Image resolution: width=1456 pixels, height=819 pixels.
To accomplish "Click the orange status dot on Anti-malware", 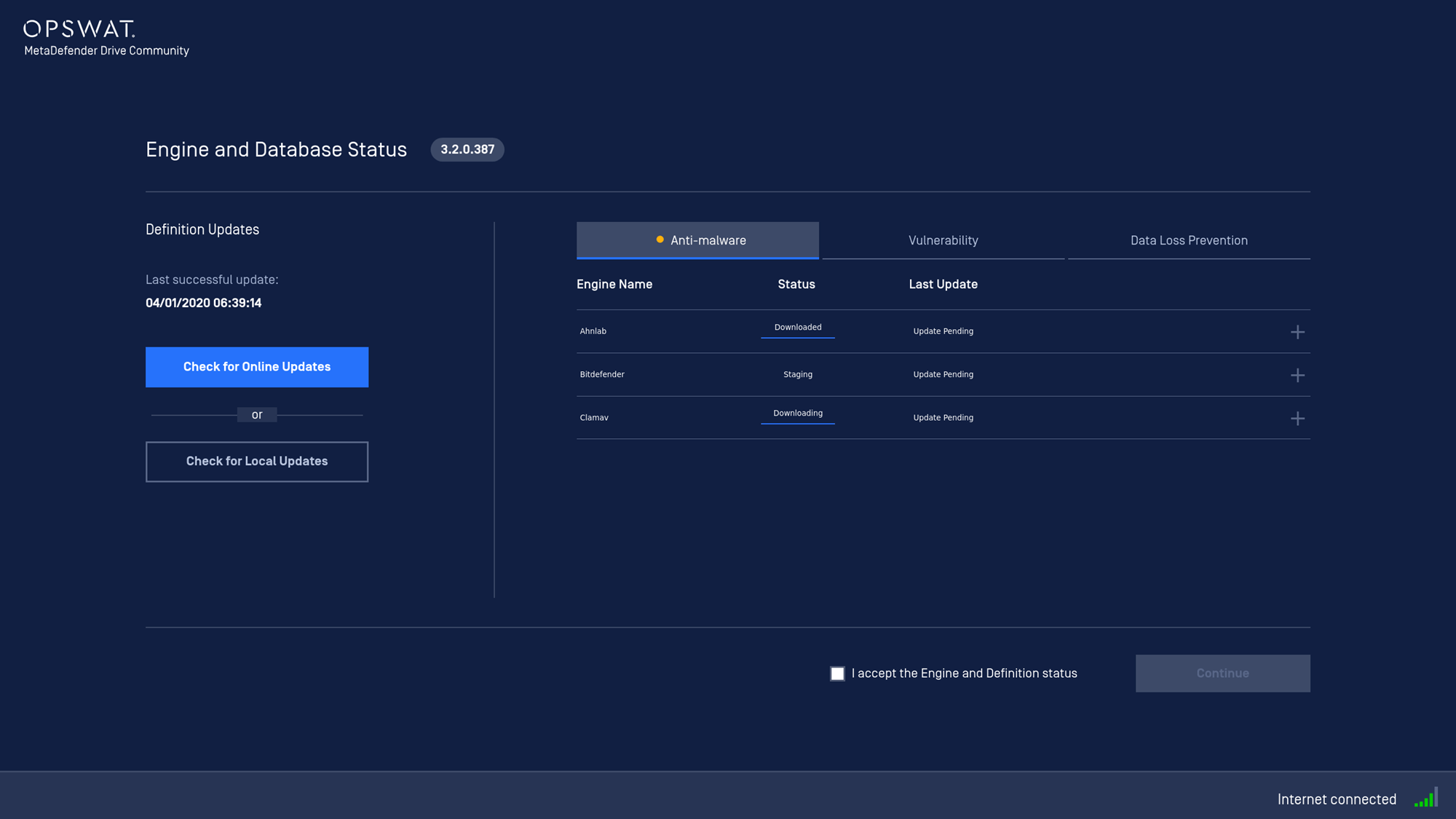I will (x=659, y=238).
